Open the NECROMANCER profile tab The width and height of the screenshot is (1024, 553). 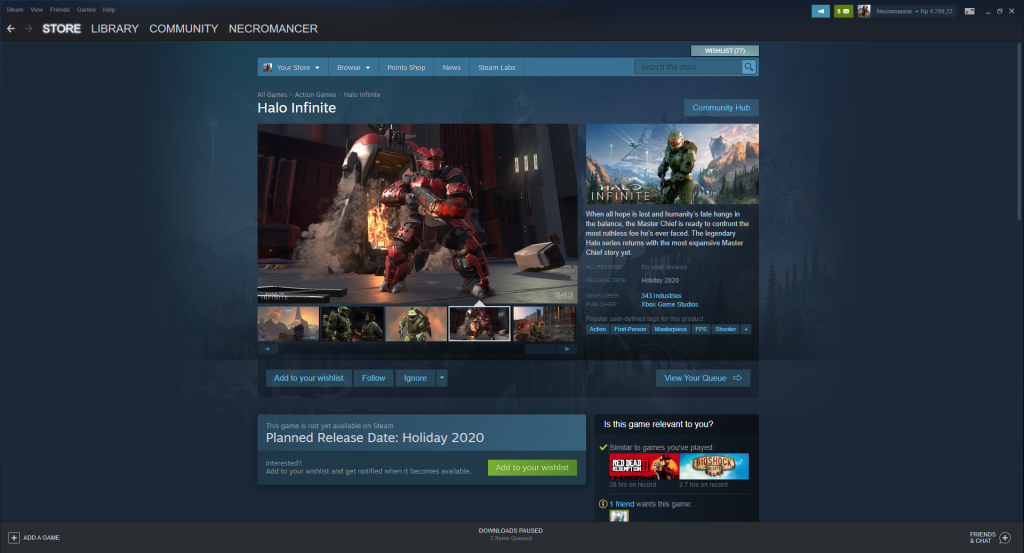[x=273, y=29]
